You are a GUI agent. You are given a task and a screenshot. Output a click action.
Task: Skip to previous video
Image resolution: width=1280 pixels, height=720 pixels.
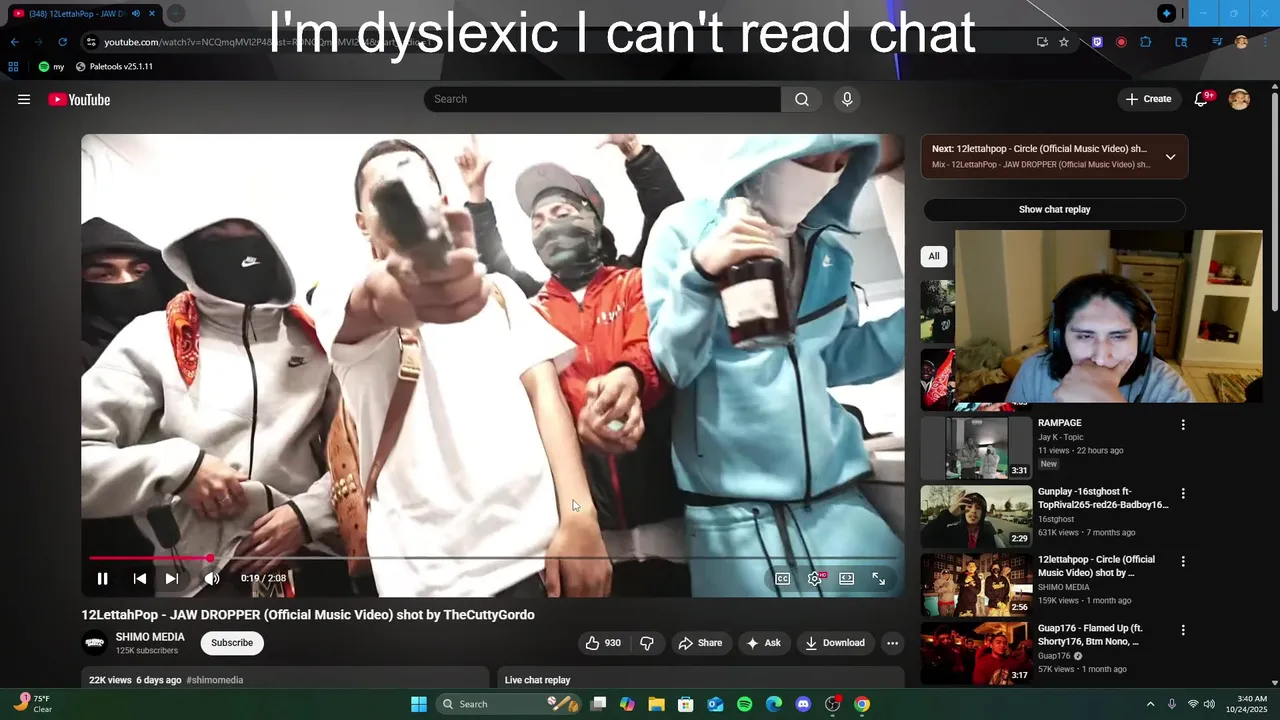[x=140, y=578]
